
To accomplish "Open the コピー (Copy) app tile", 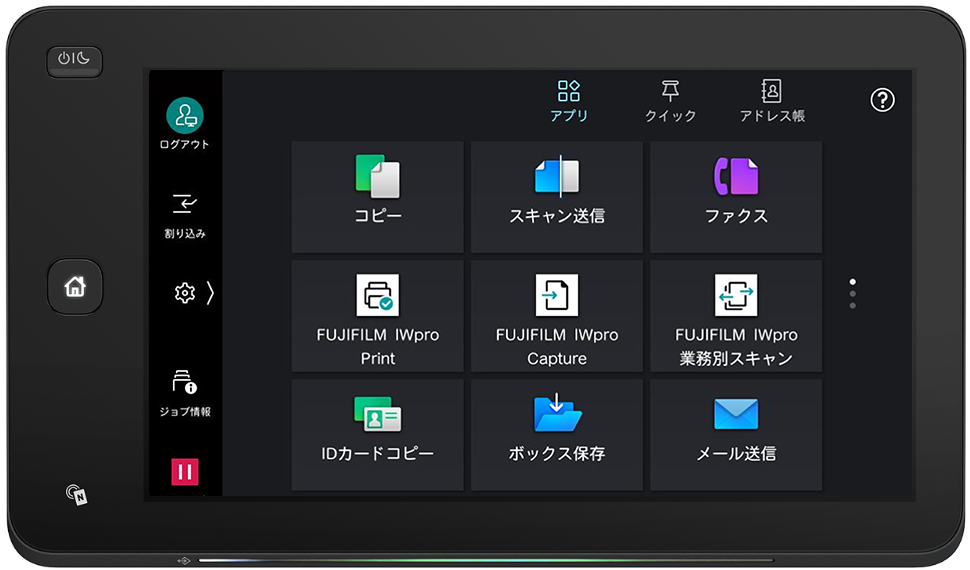I will [x=377, y=197].
